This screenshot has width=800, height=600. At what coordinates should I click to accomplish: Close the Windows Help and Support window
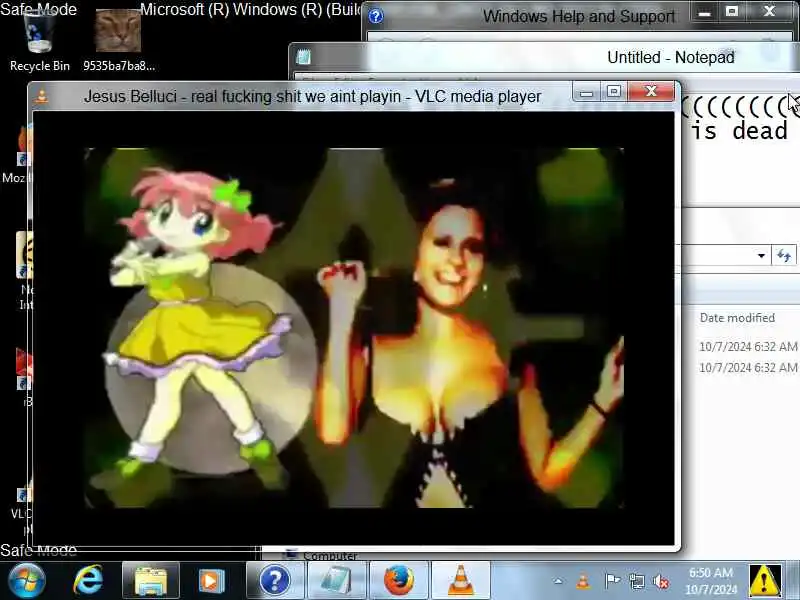click(x=769, y=12)
